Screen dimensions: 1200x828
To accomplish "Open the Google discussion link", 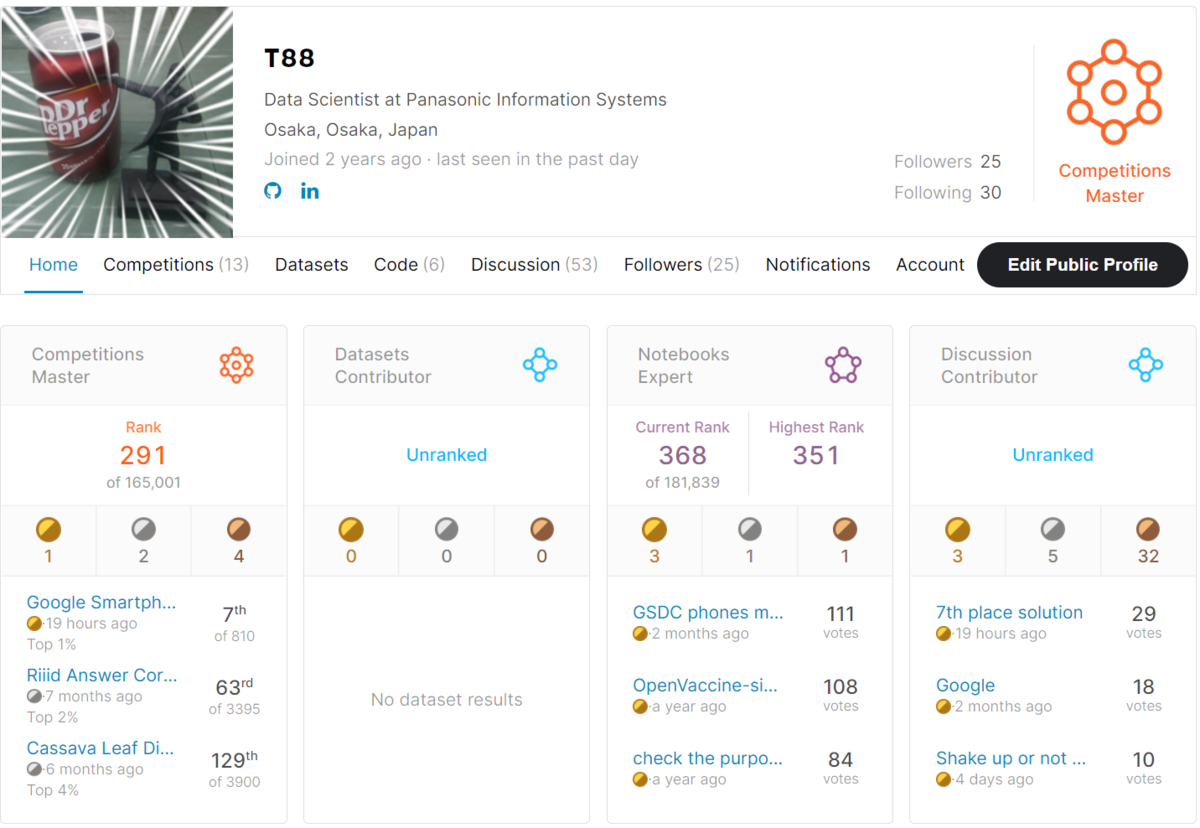I will 965,685.
